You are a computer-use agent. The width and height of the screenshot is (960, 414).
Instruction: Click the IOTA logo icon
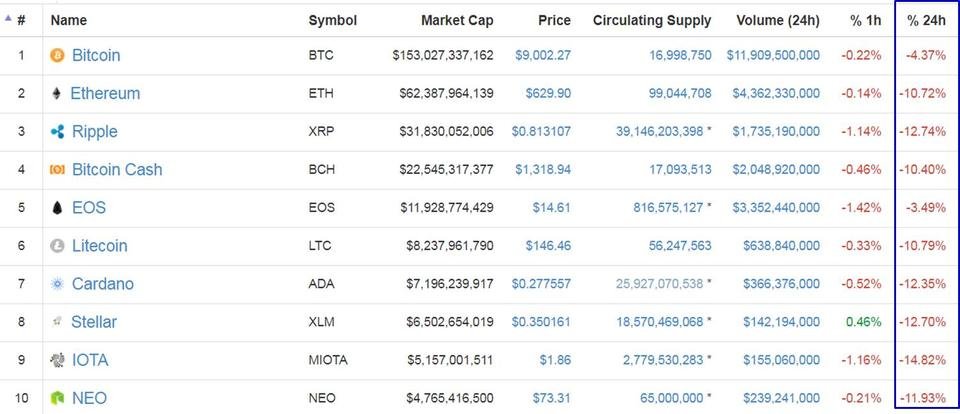tap(57, 361)
